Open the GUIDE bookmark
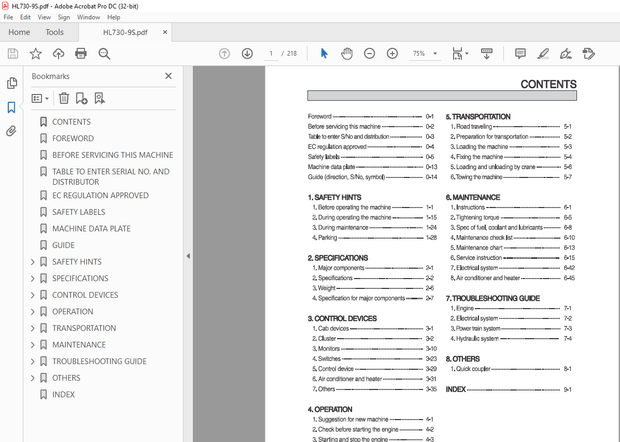 [x=63, y=245]
